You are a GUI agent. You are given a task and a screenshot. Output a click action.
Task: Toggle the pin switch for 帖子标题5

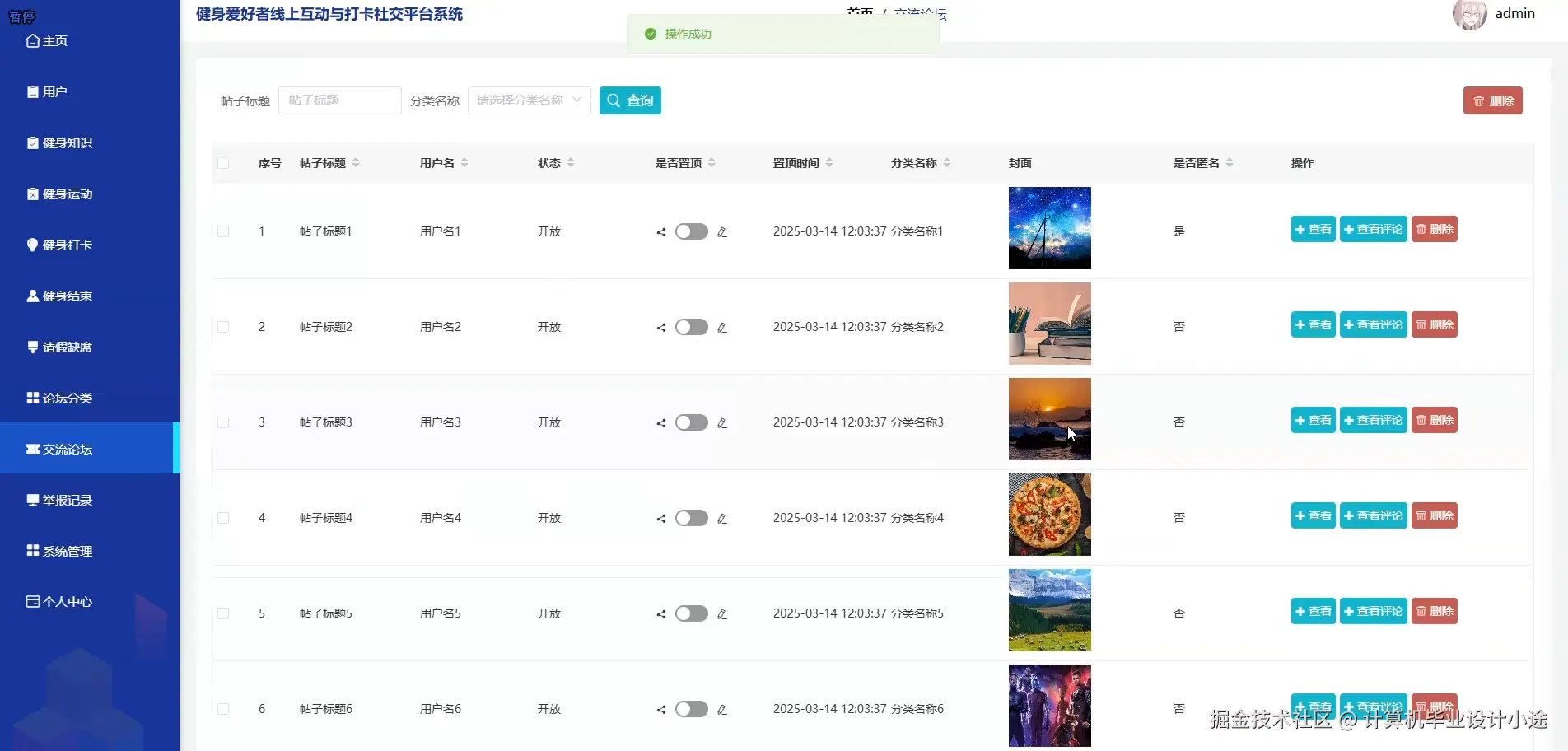pos(692,613)
